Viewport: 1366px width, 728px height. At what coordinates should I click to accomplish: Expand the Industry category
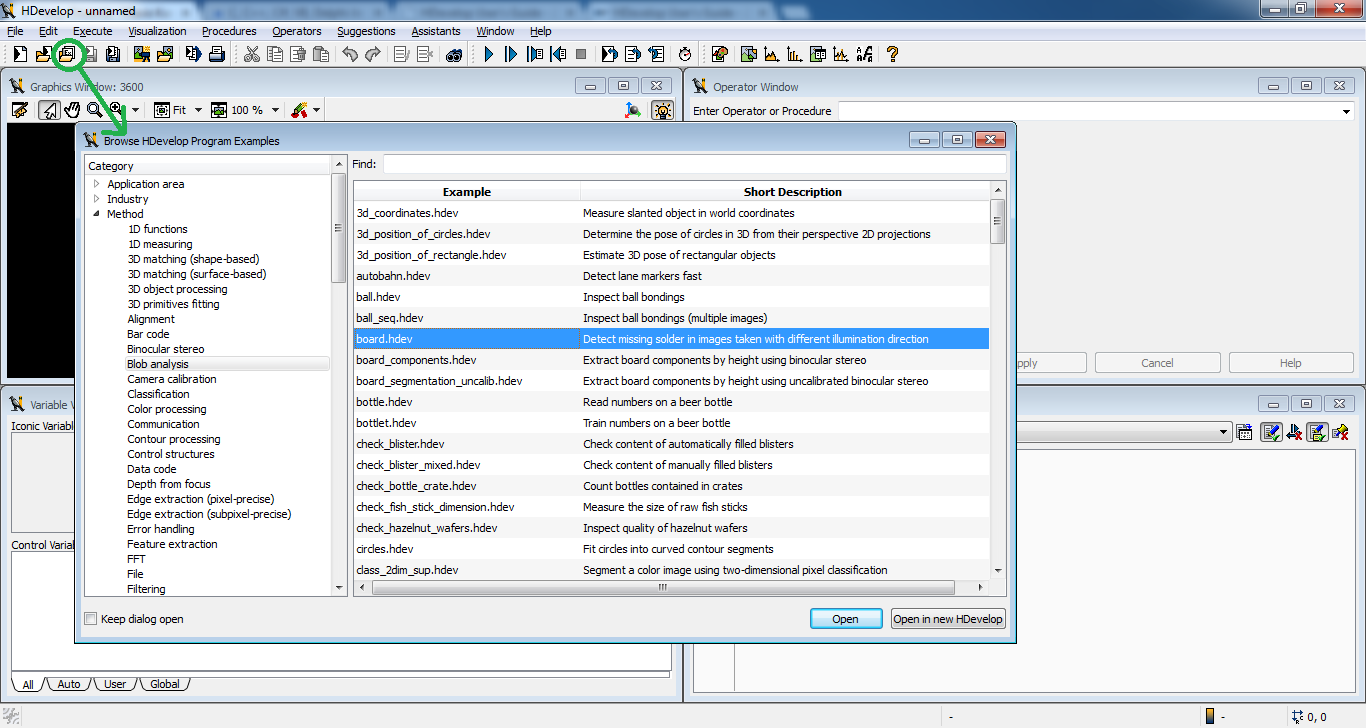(x=97, y=199)
